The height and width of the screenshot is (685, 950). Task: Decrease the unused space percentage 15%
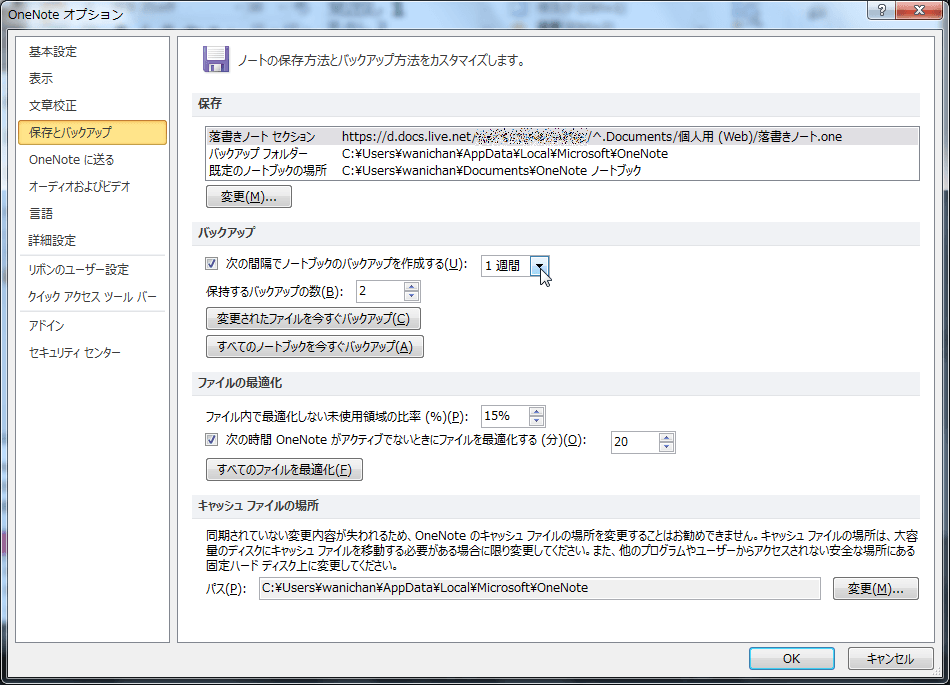click(x=536, y=421)
